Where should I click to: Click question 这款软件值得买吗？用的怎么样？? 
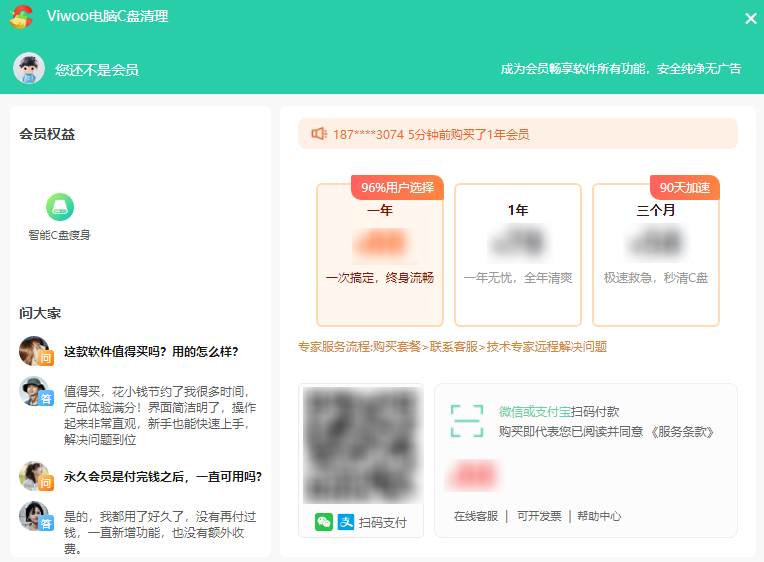(x=151, y=352)
